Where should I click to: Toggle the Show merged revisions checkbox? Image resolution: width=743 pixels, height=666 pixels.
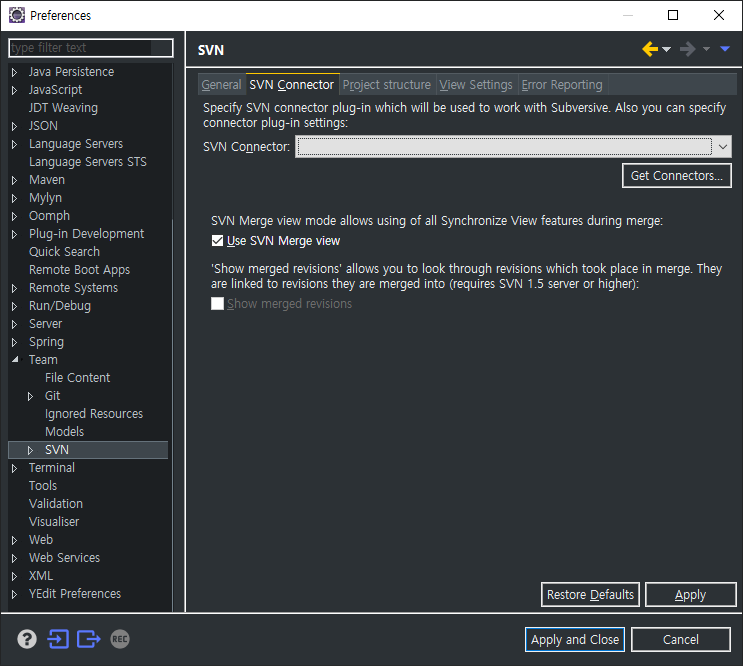[217, 304]
